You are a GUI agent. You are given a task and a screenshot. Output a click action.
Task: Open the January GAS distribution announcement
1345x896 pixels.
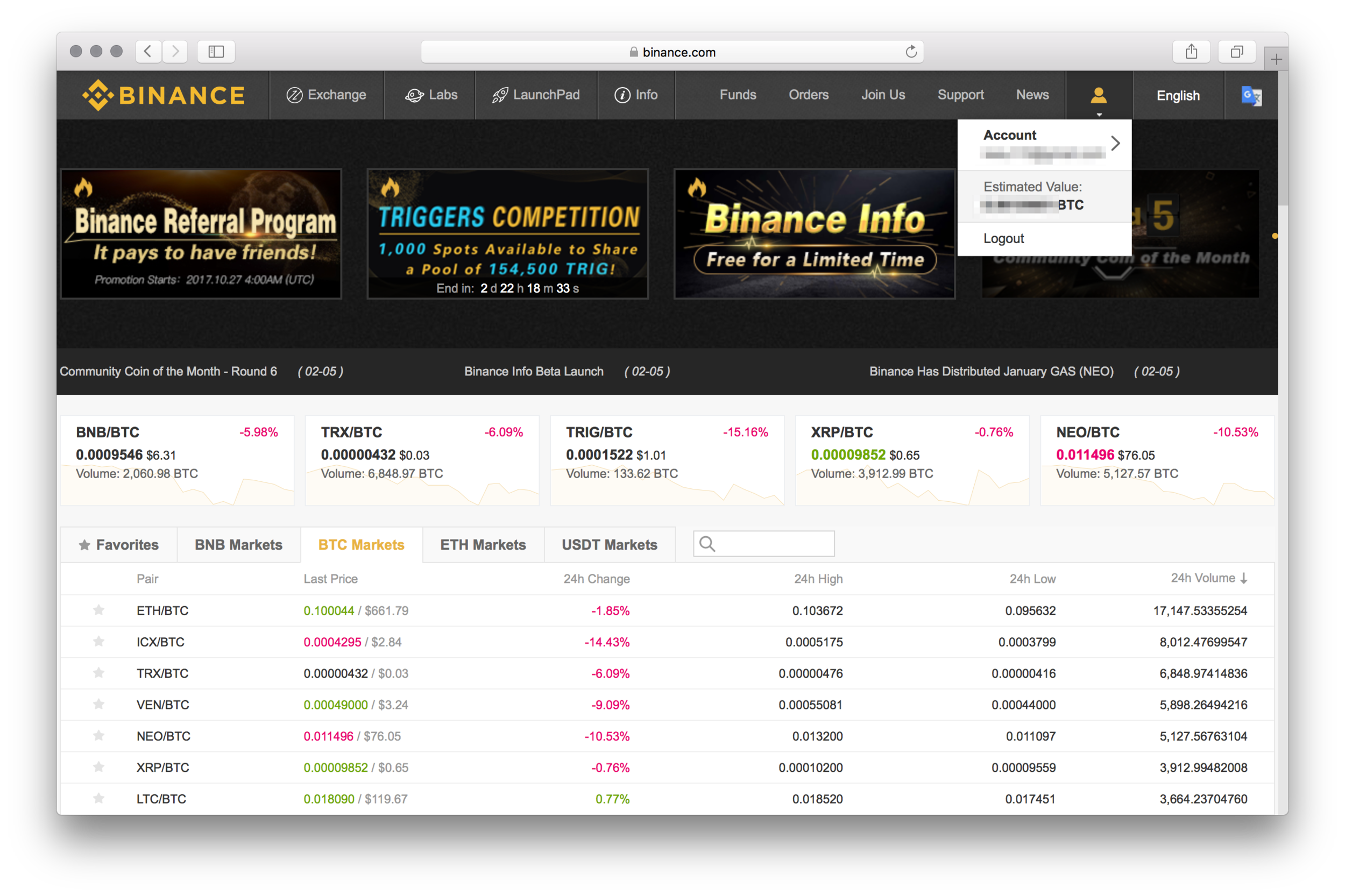[991, 372]
